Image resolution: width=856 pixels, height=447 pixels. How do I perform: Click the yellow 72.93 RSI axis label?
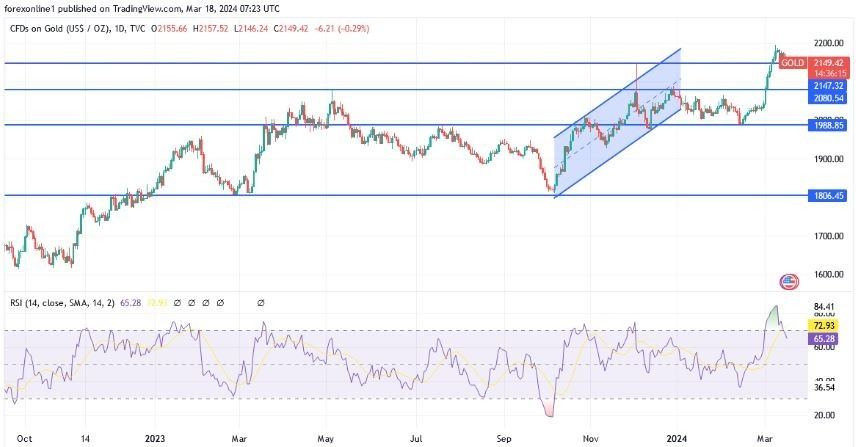pyautogui.click(x=822, y=326)
